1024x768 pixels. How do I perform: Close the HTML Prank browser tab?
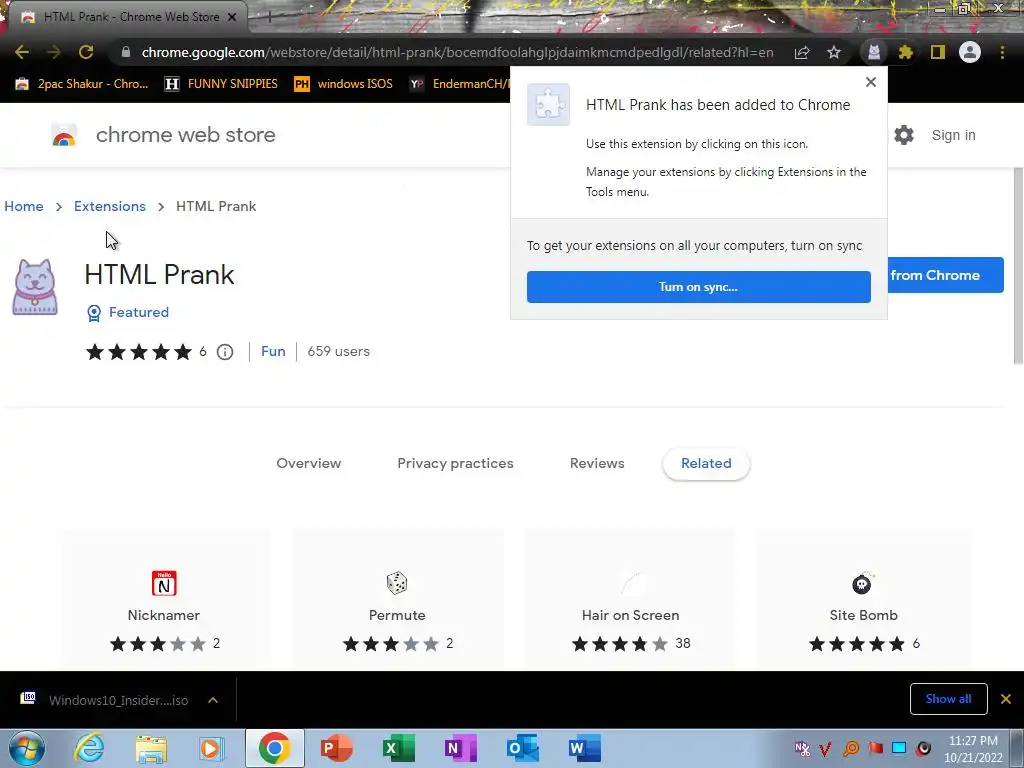232,17
